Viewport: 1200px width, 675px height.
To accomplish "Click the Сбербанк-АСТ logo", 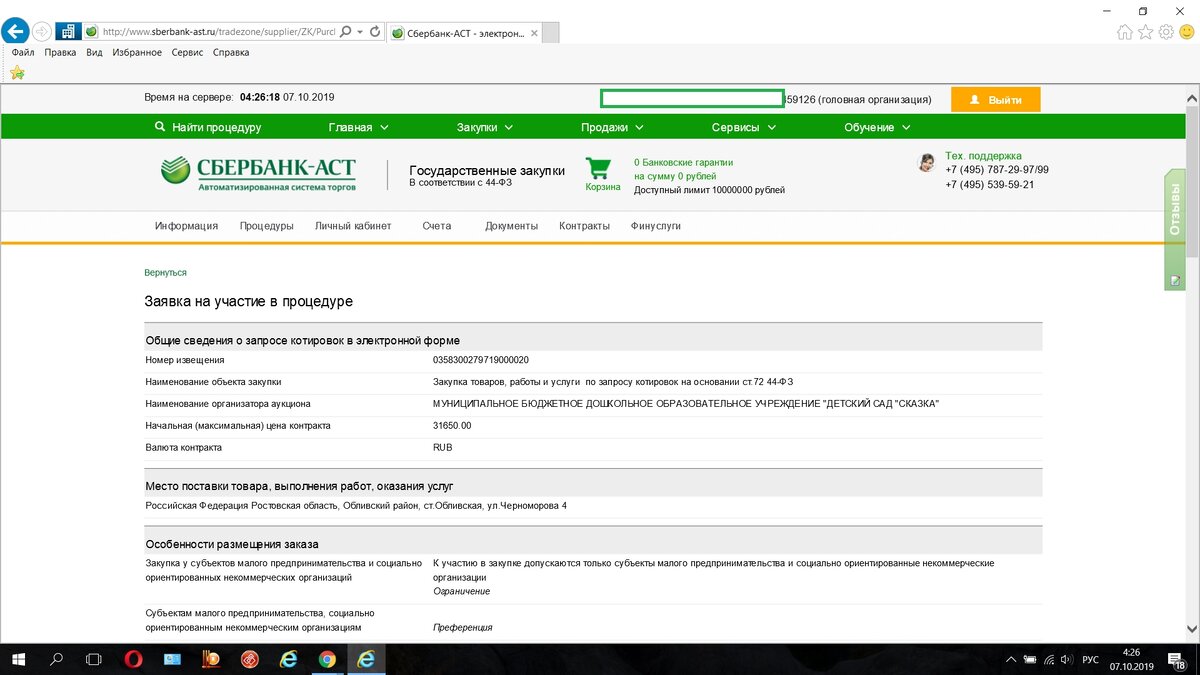I will [255, 172].
